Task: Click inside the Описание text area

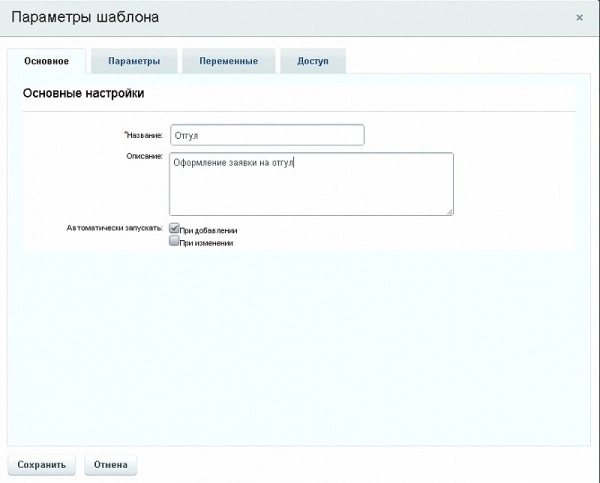Action: pyautogui.click(x=311, y=183)
